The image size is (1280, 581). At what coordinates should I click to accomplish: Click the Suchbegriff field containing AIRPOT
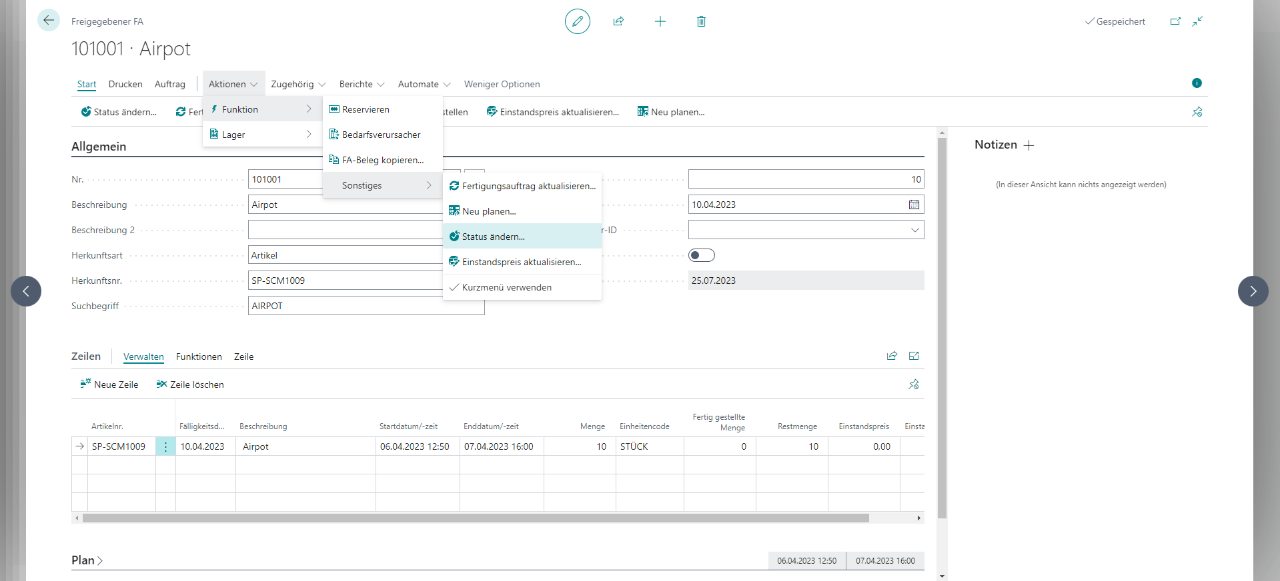365,306
